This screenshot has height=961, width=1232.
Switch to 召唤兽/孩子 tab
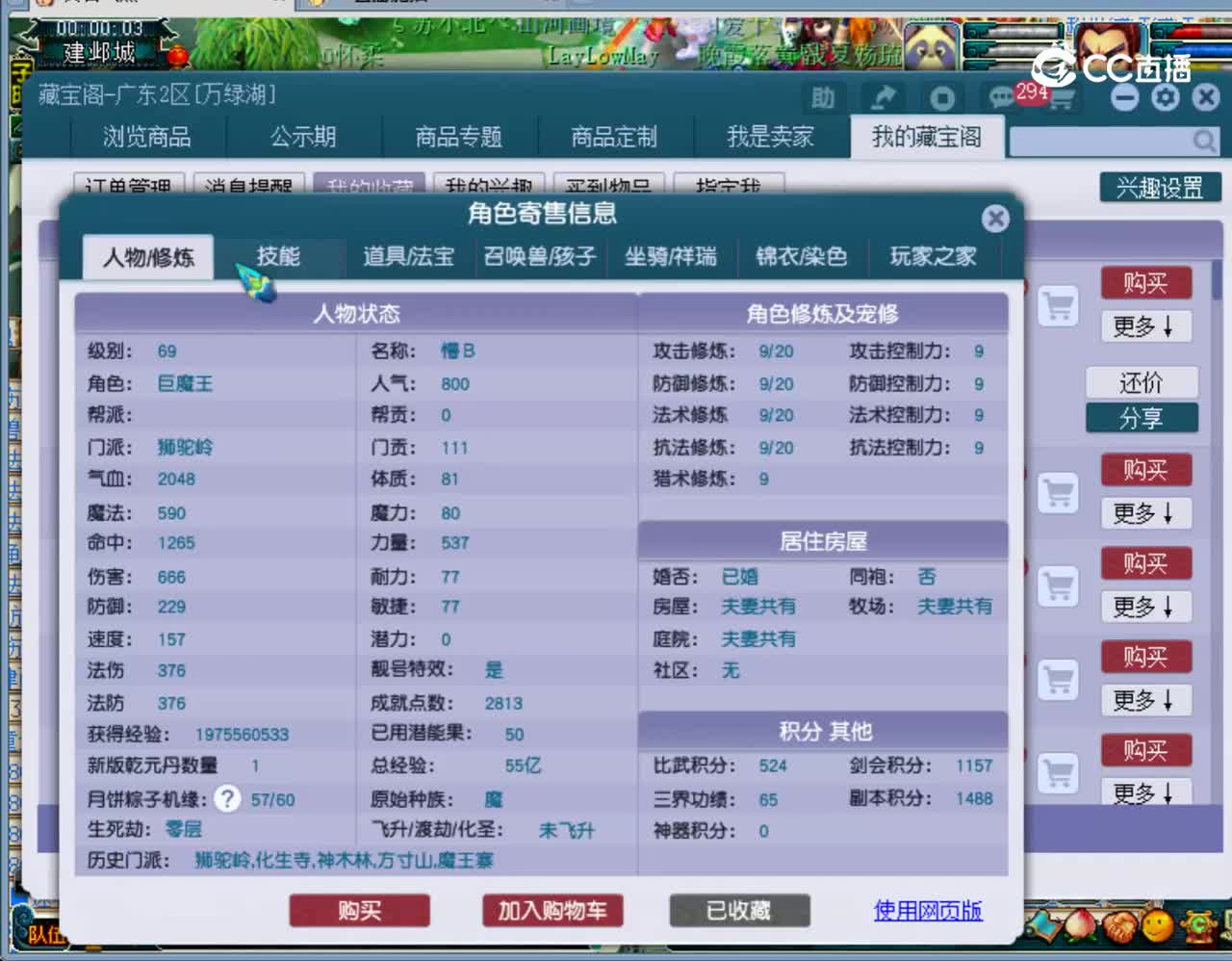pos(540,256)
